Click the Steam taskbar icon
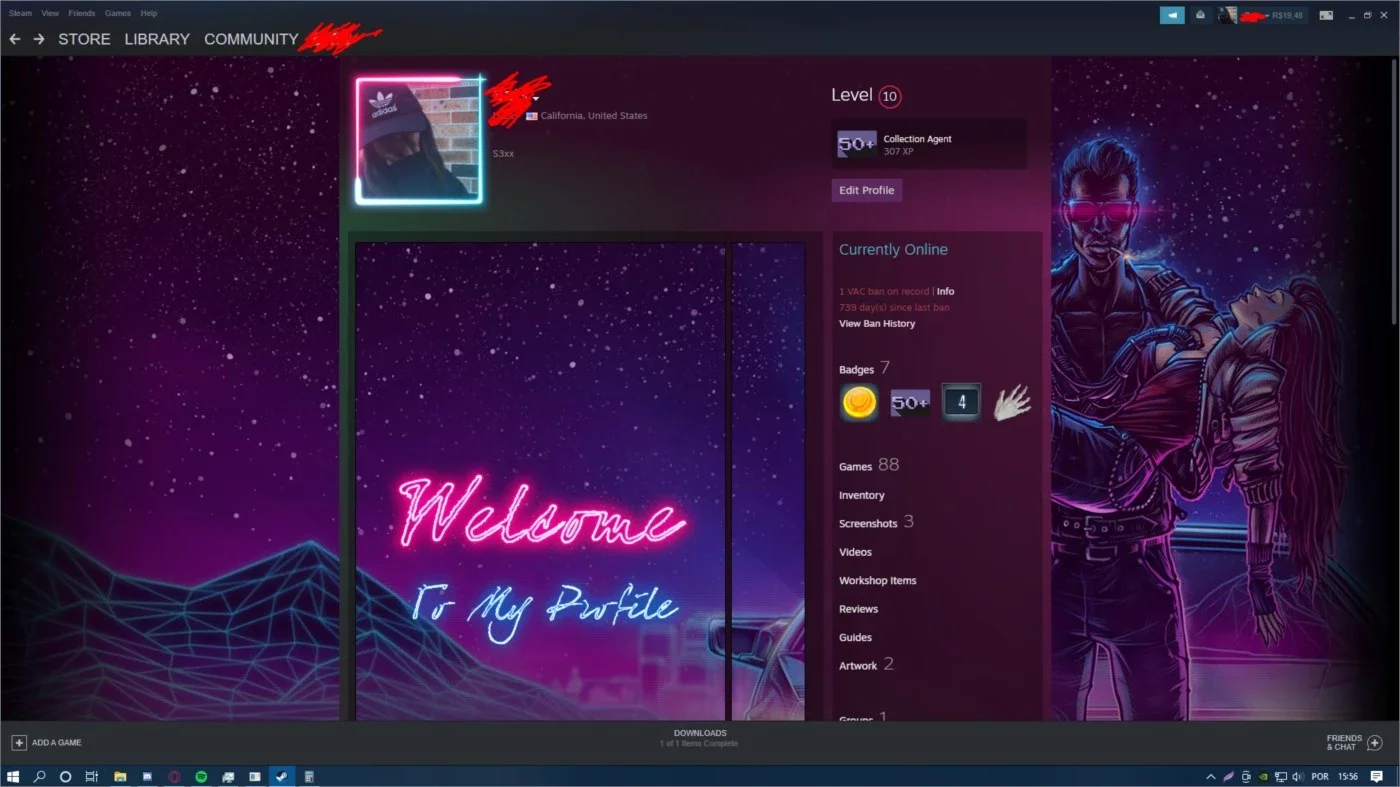 tap(281, 776)
